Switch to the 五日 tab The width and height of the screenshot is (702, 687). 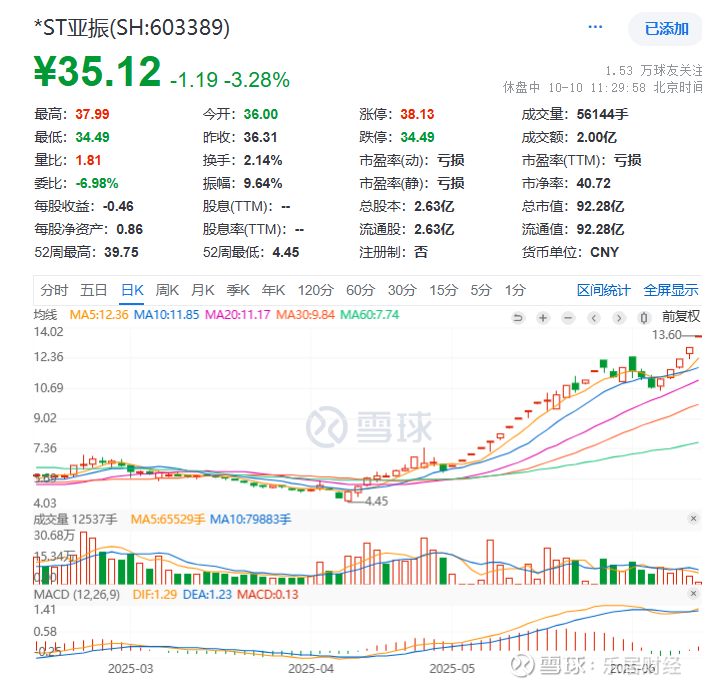coord(93,290)
